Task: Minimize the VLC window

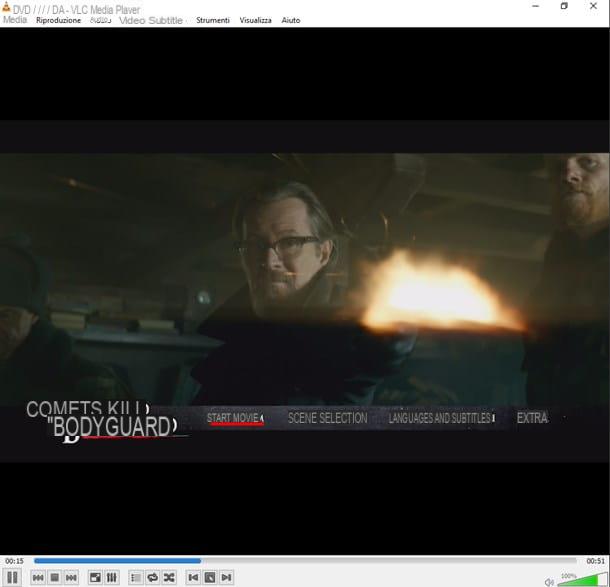Action: pos(536,6)
